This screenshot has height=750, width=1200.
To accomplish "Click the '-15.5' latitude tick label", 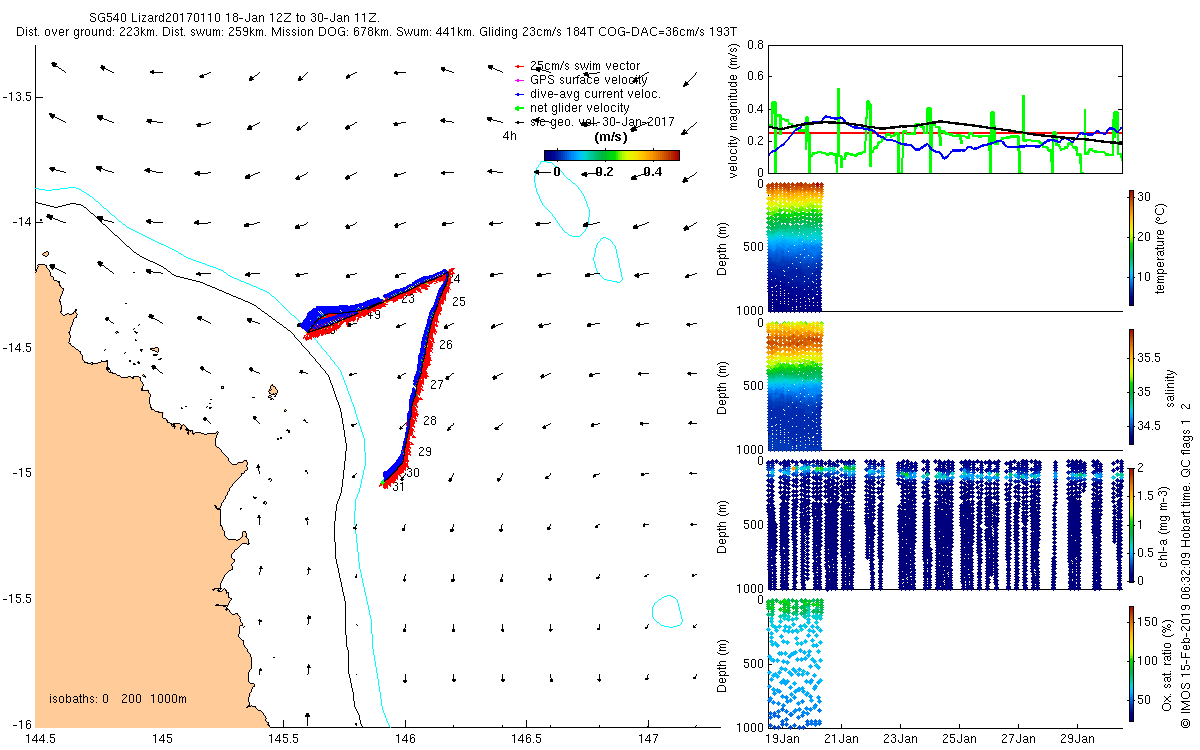I will [17, 598].
